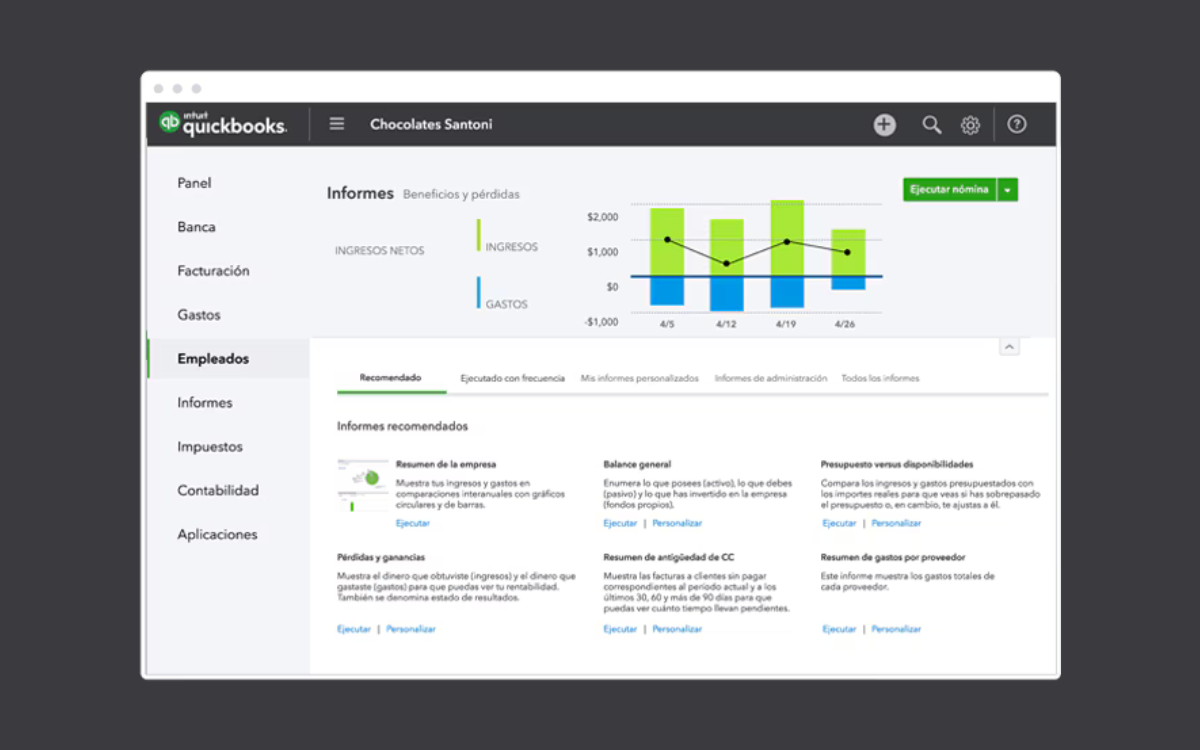Viewport: 1200px width, 750px height.
Task: Open the QuickBooks hamburger menu
Action: tap(337, 123)
